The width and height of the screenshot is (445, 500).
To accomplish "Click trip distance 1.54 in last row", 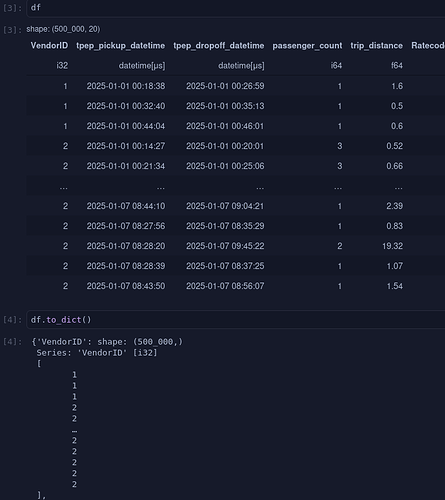I will pos(395,286).
